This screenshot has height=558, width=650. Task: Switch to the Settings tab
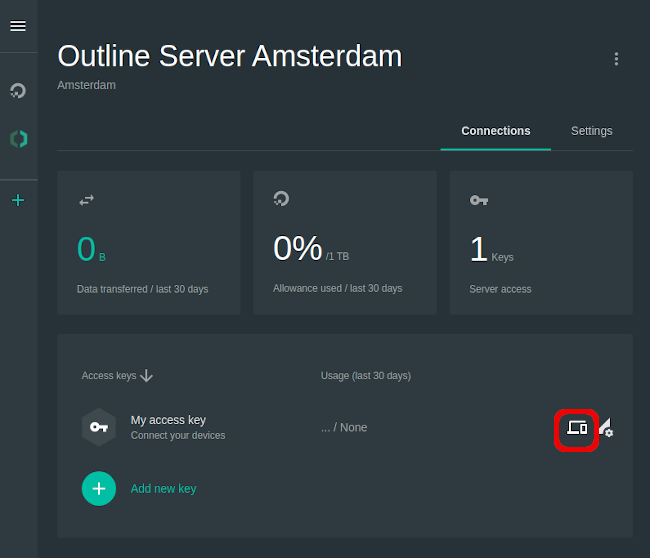tap(591, 131)
